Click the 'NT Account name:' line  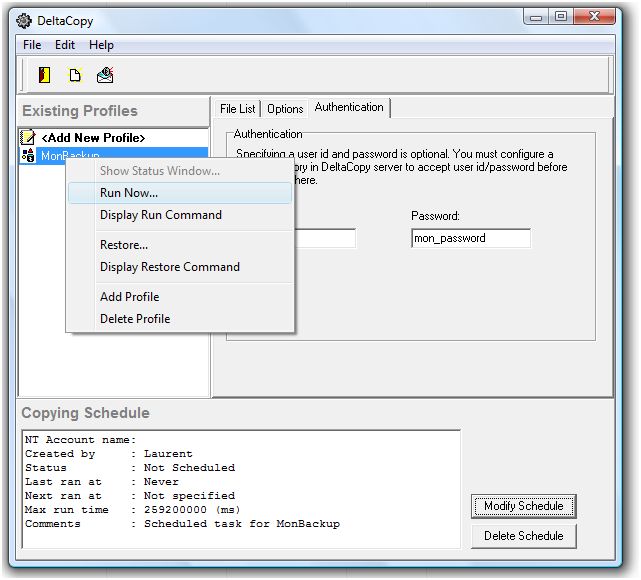(x=80, y=440)
